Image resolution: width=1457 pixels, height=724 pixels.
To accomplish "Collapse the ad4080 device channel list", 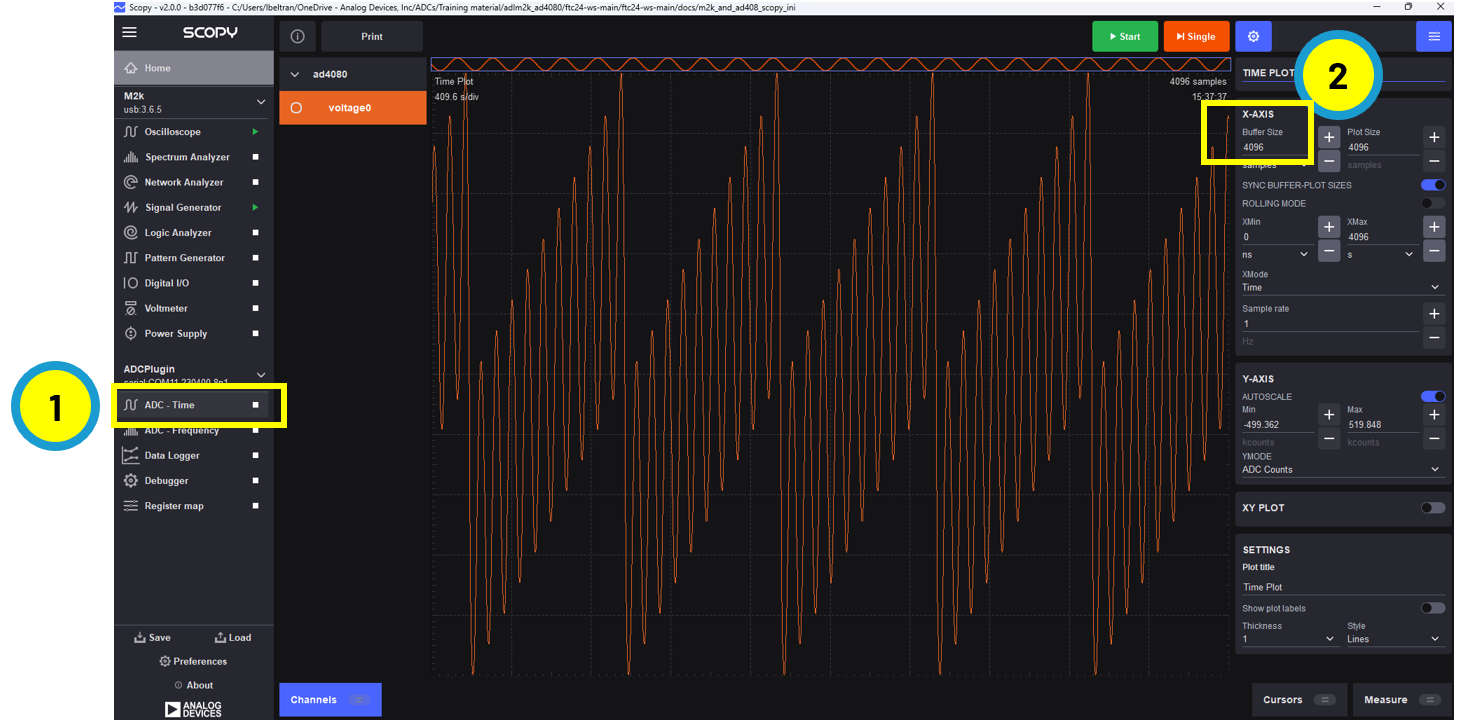I will [295, 74].
